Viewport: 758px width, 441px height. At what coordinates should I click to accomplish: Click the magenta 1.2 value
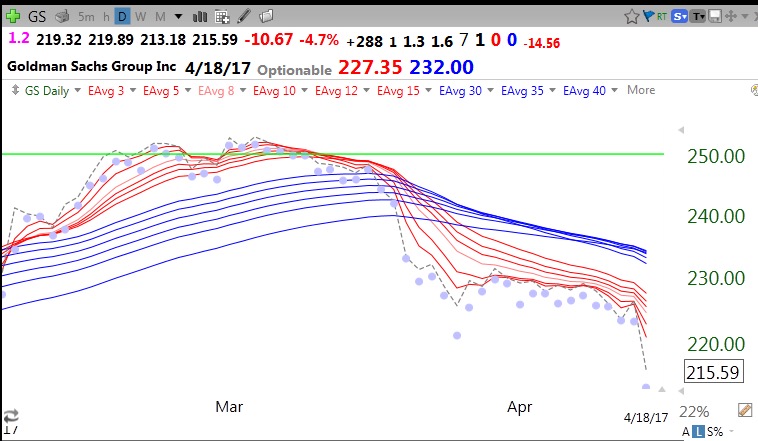pyautogui.click(x=19, y=38)
